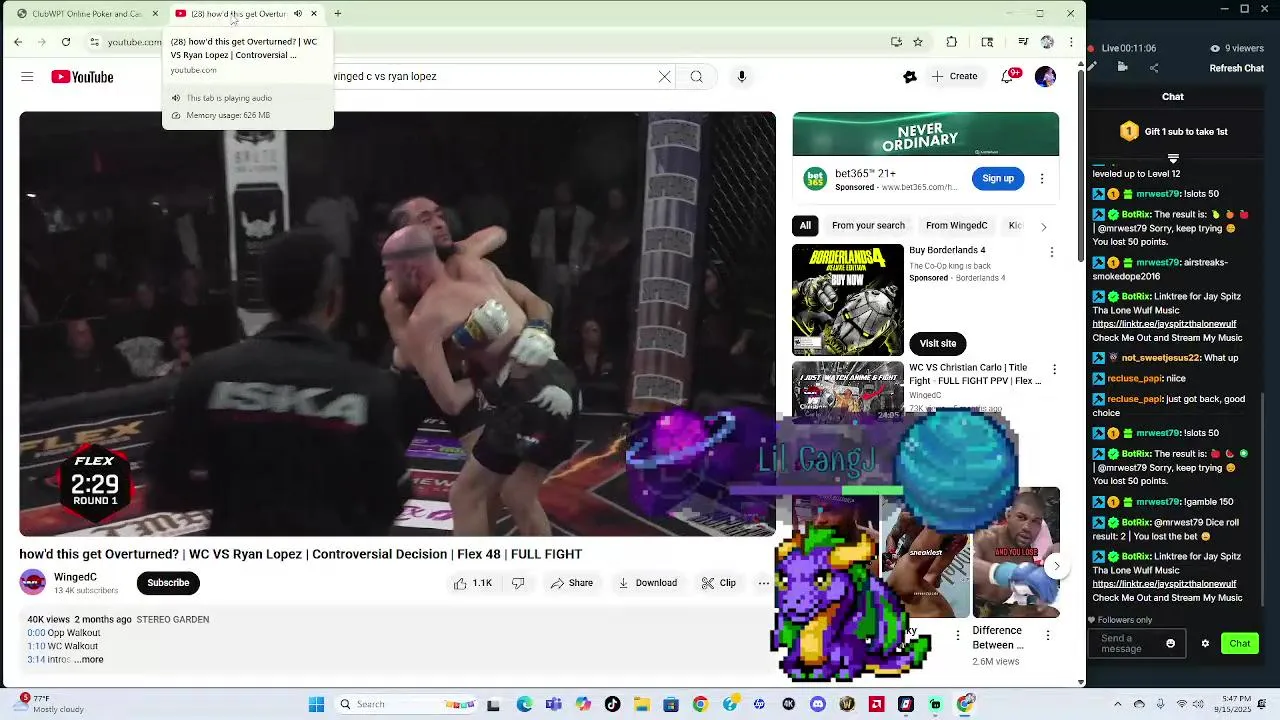Open the YouTube hamburger guide menu
This screenshot has height=720, width=1280.
pos(27,77)
